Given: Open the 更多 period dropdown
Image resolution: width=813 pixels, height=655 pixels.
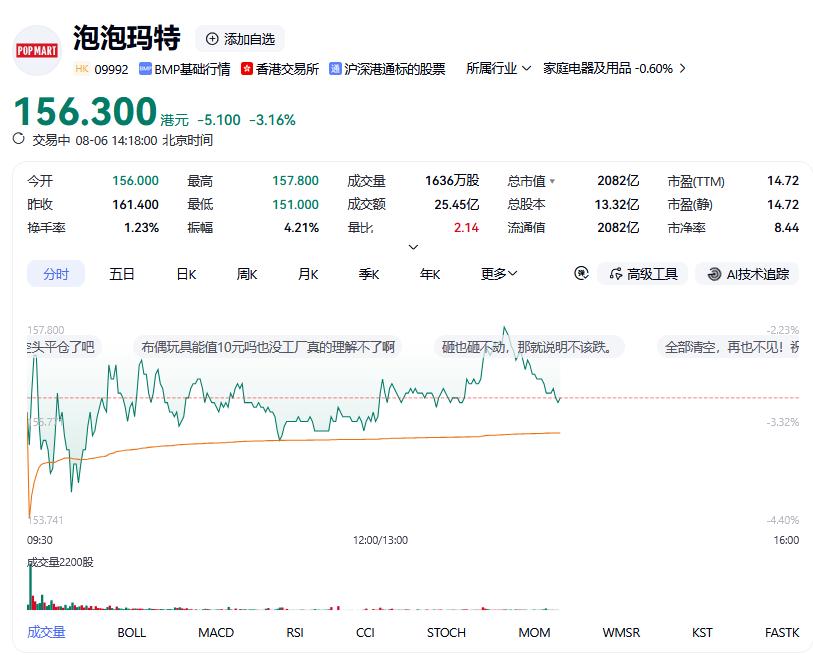Looking at the screenshot, I should (x=499, y=274).
